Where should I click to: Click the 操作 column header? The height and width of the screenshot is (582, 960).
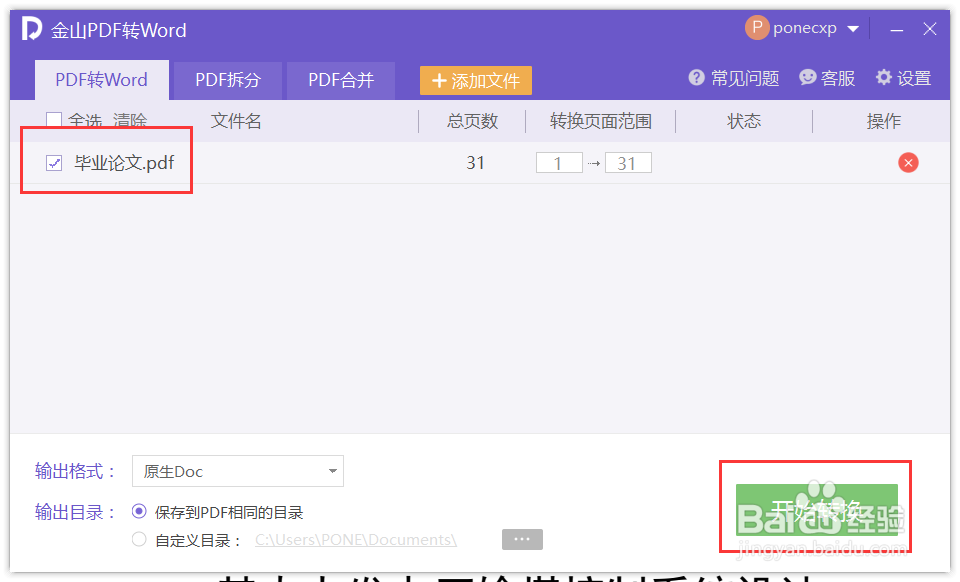click(883, 121)
